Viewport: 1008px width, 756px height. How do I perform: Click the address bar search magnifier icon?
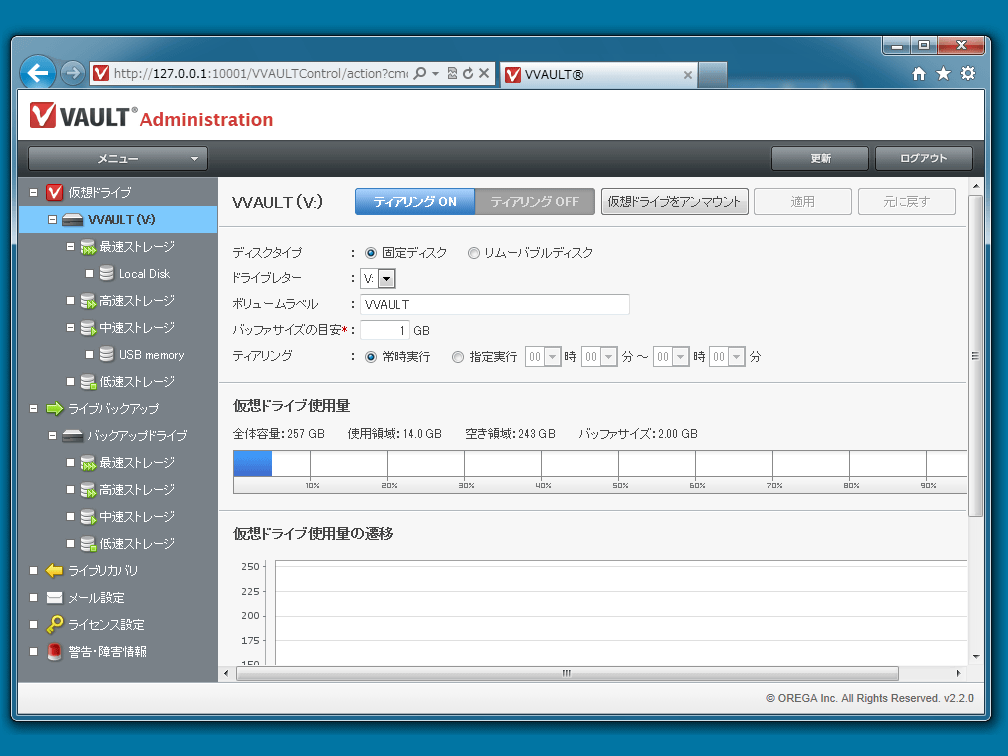click(x=420, y=73)
